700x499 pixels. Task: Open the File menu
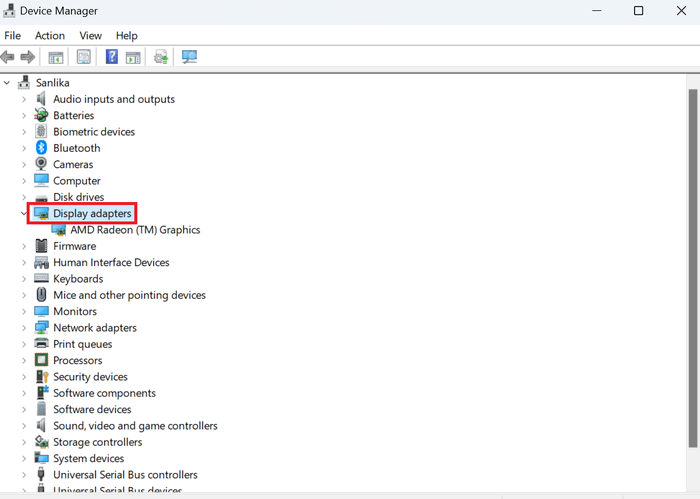(x=12, y=36)
